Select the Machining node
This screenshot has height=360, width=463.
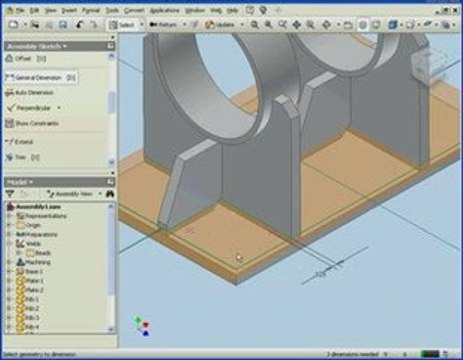[33, 262]
